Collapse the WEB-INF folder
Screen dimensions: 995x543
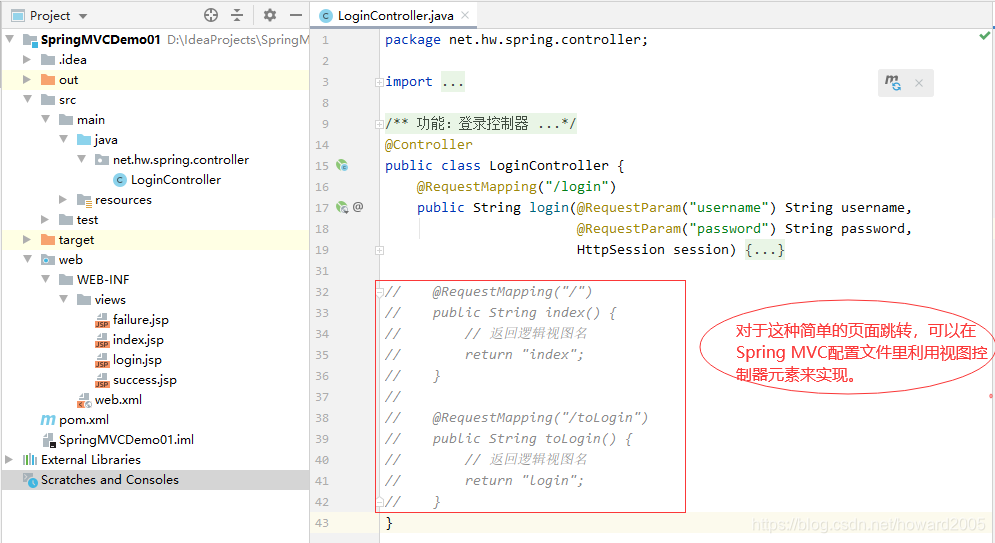(45, 279)
